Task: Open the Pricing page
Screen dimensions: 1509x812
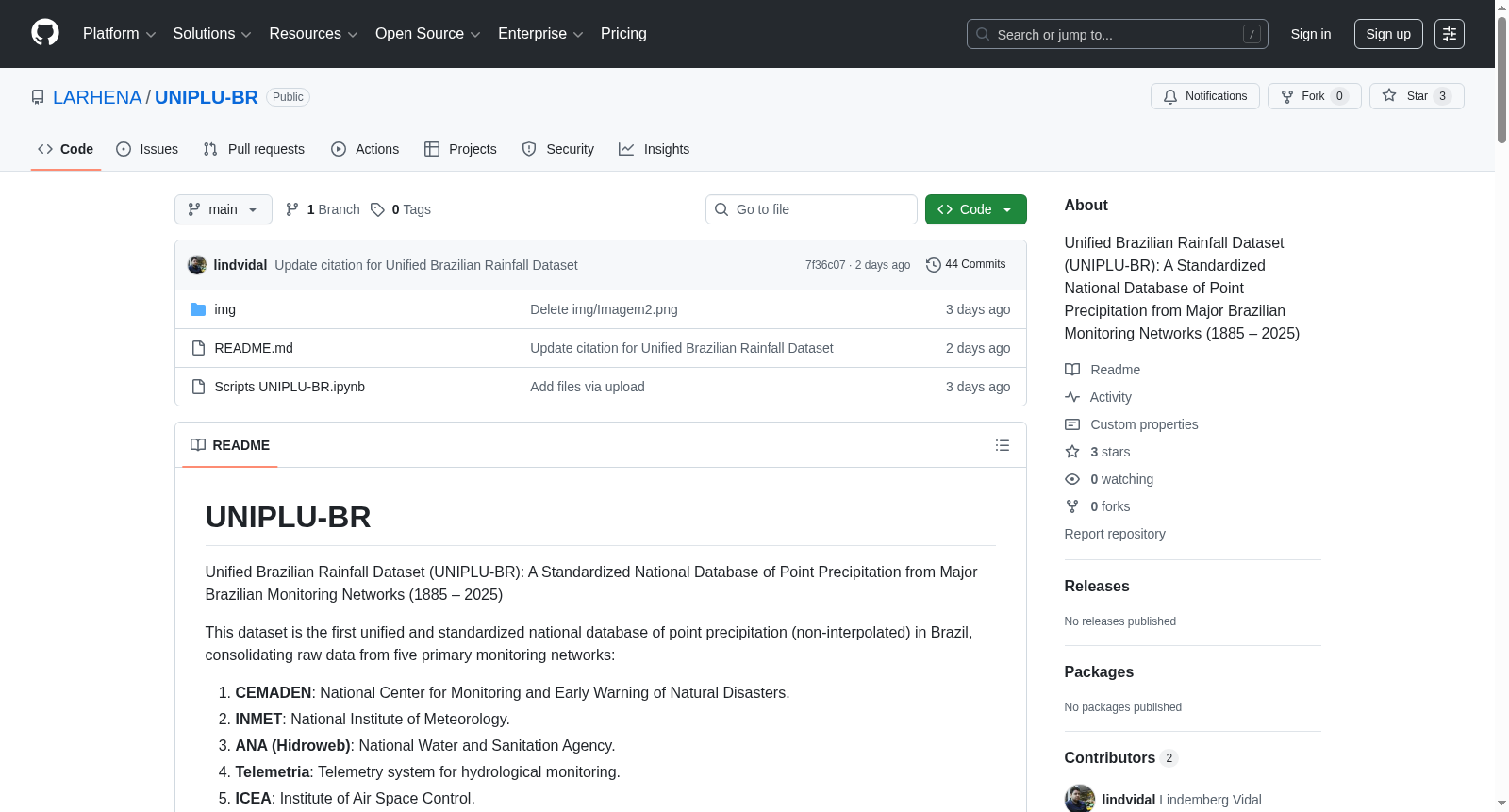Action: [623, 34]
